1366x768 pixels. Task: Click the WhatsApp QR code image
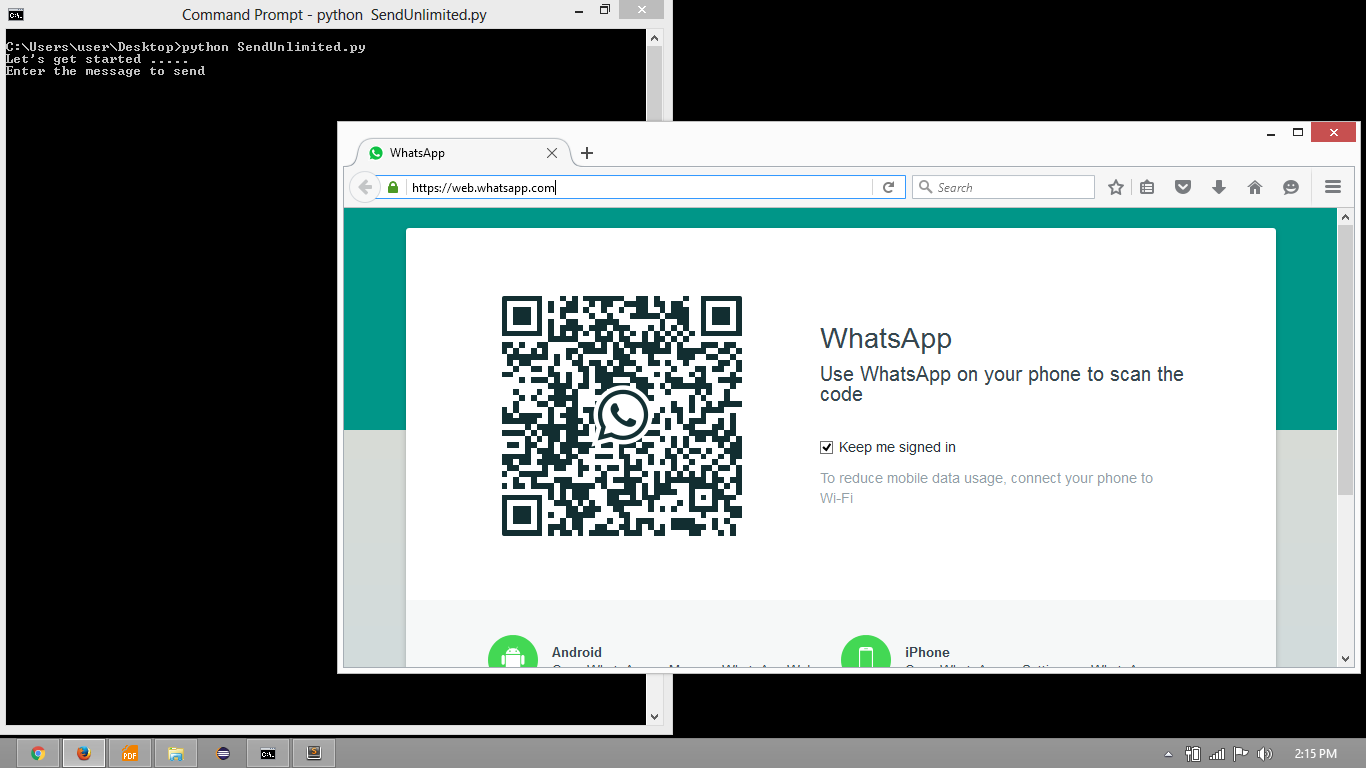(622, 416)
